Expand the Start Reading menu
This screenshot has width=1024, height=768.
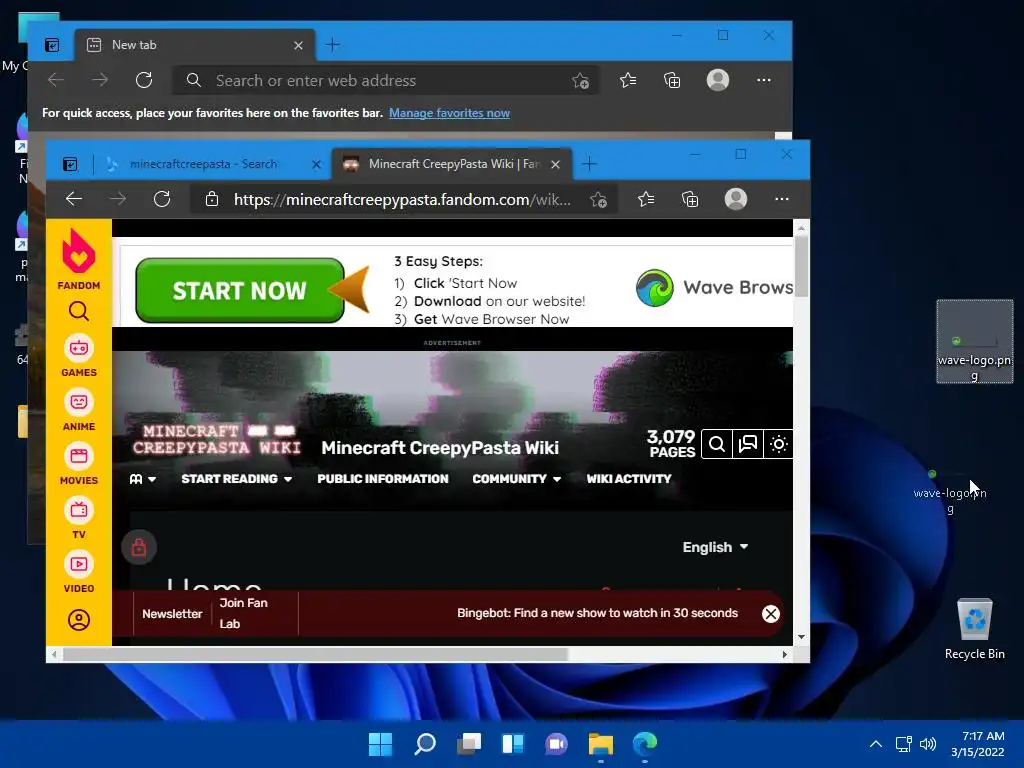pyautogui.click(x=236, y=479)
